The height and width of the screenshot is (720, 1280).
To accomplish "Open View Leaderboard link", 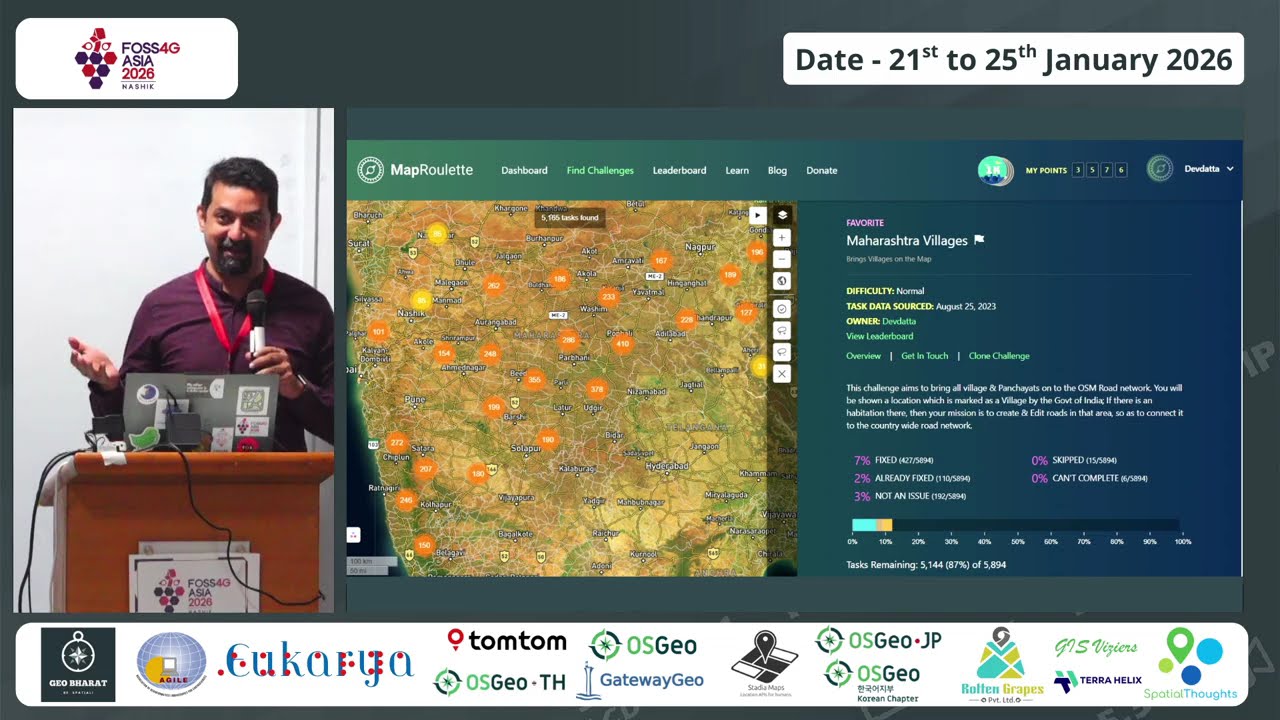I will (x=880, y=336).
